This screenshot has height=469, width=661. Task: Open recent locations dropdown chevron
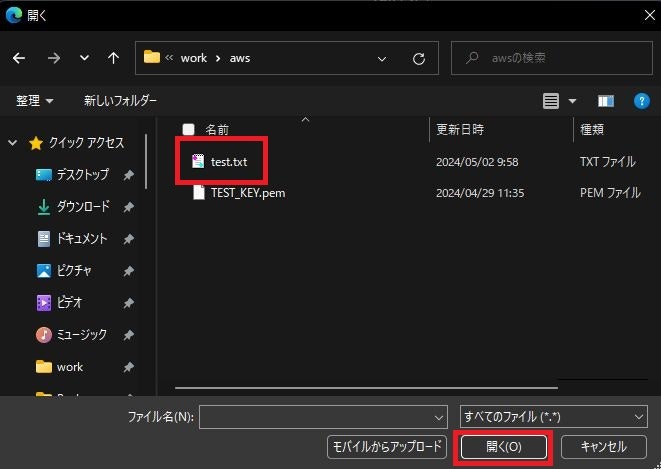pyautogui.click(x=84, y=58)
